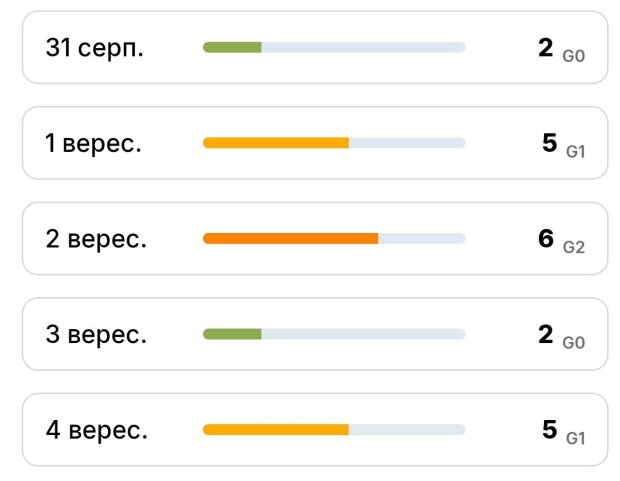Click the G2 label on 2 верес.
Viewport: 620px width, 481px height.
573,248
